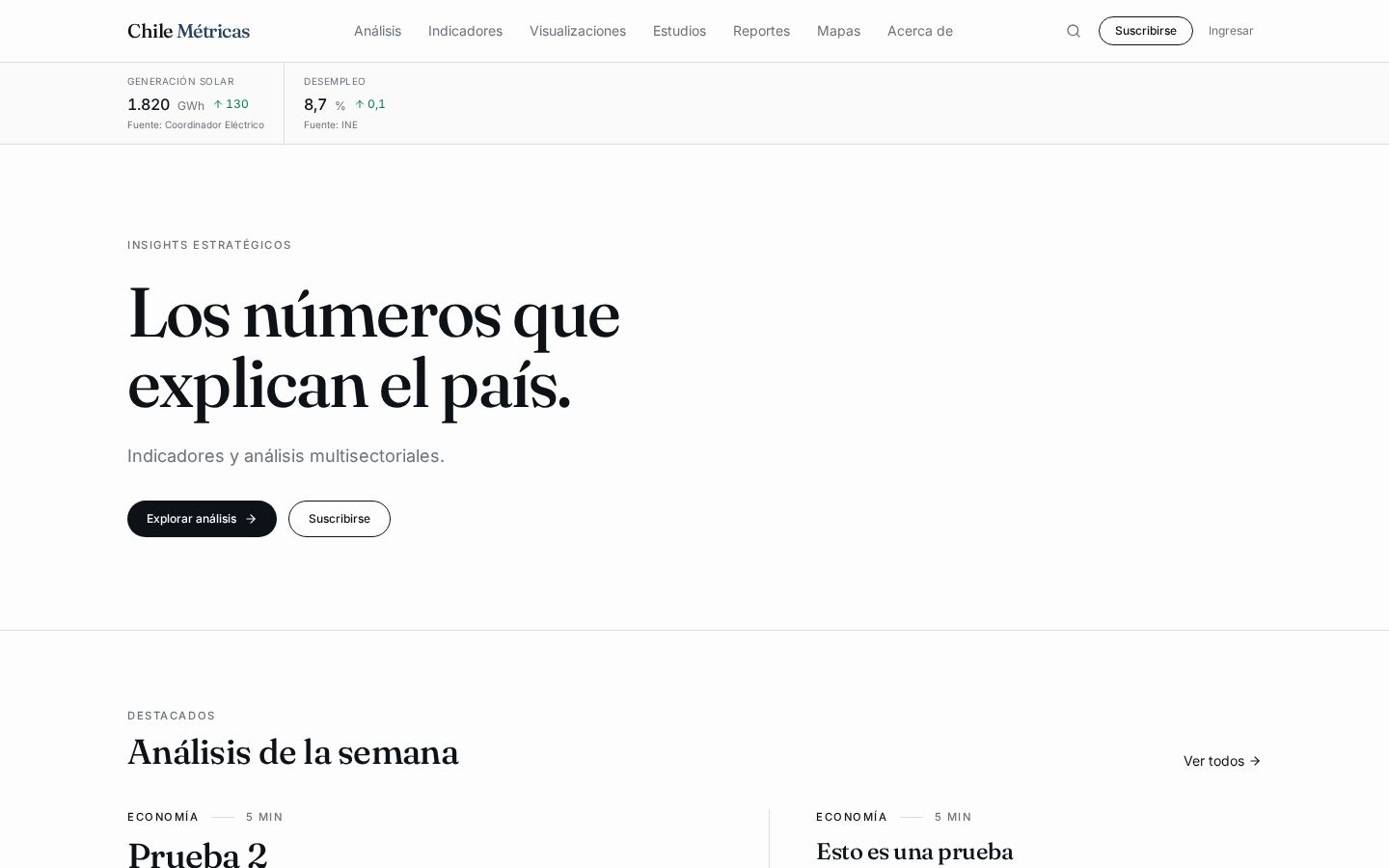Open Visualizaciones in the navigation
Screen dimensions: 1389x868
click(x=578, y=31)
